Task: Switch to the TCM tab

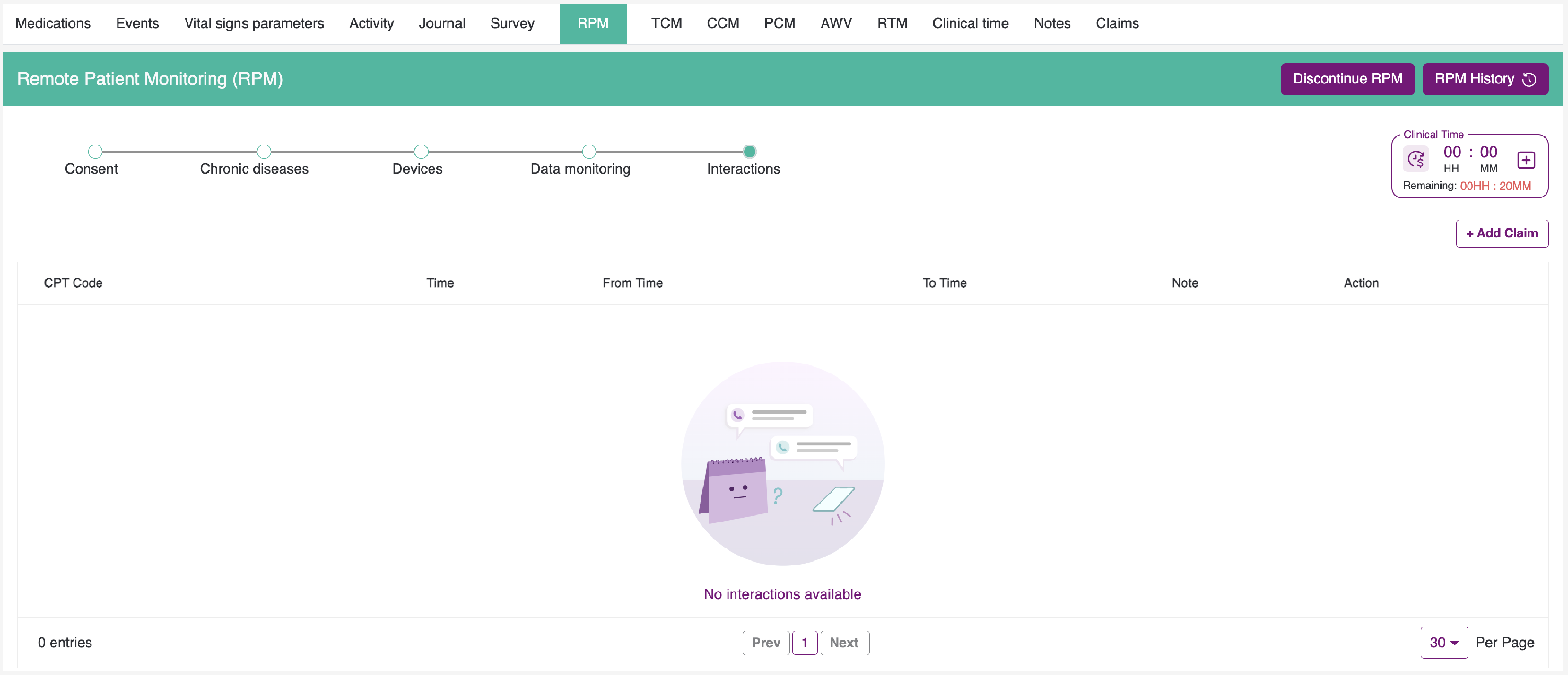Action: pos(666,23)
